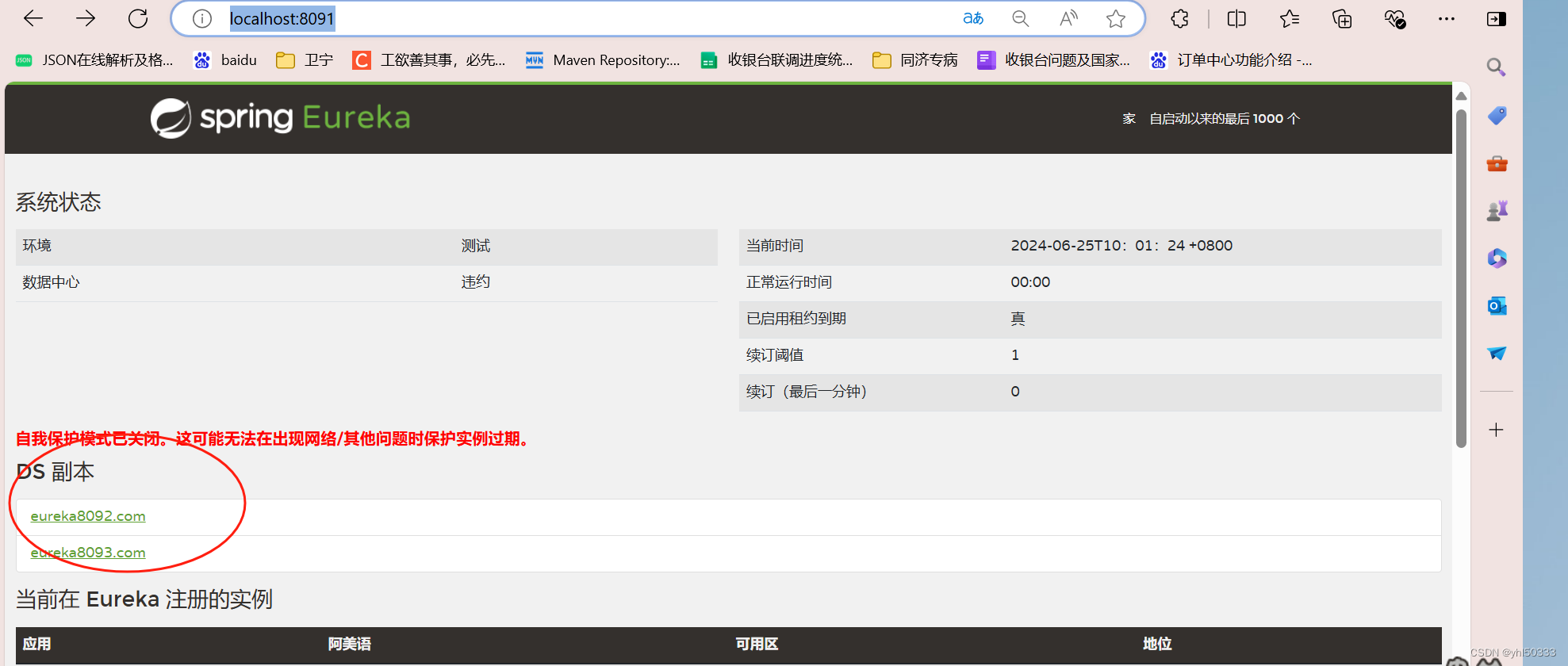Select the red 自我保护模式已关闭 warning text

273,438
